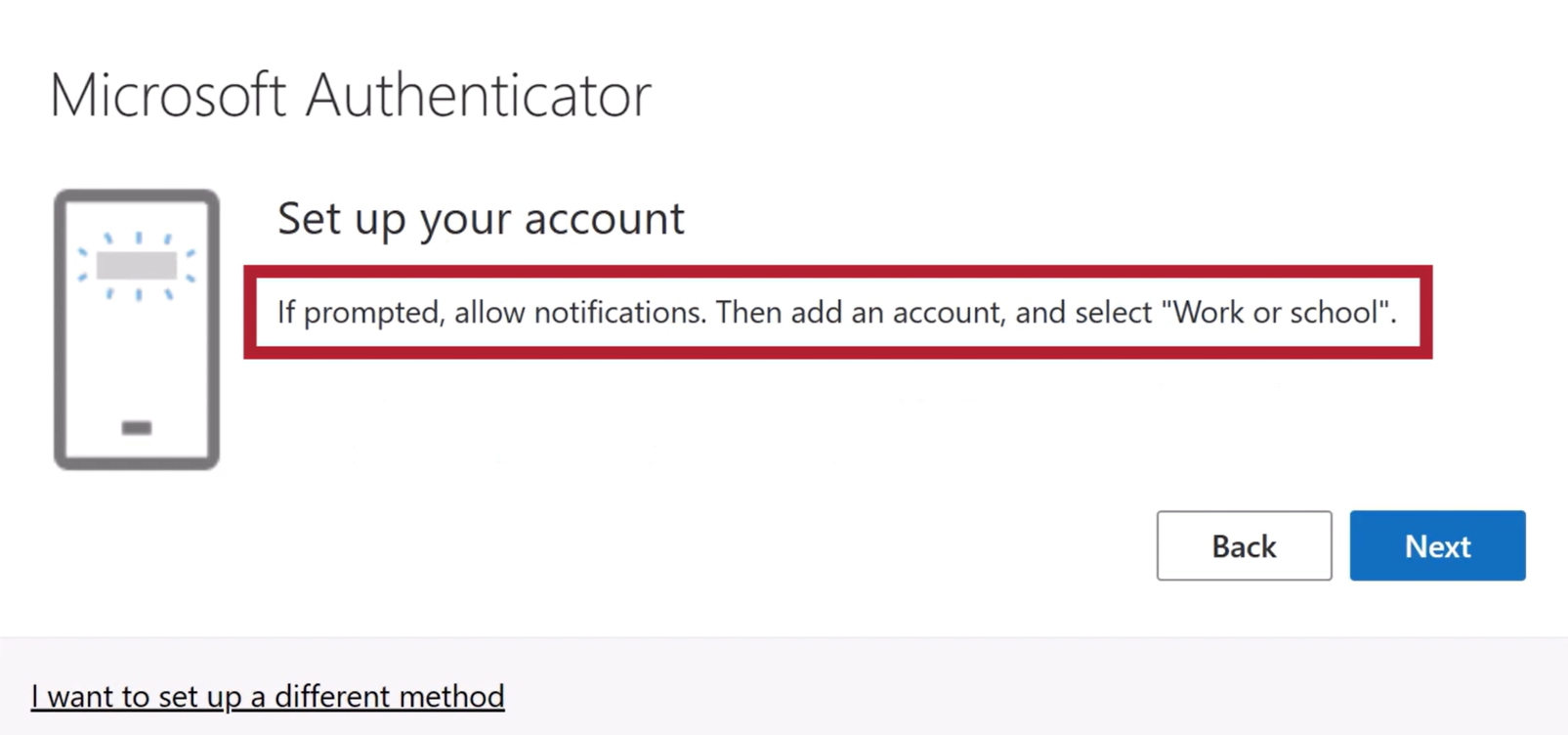
Task: Open "I want to set up a different method"
Action: click(268, 696)
